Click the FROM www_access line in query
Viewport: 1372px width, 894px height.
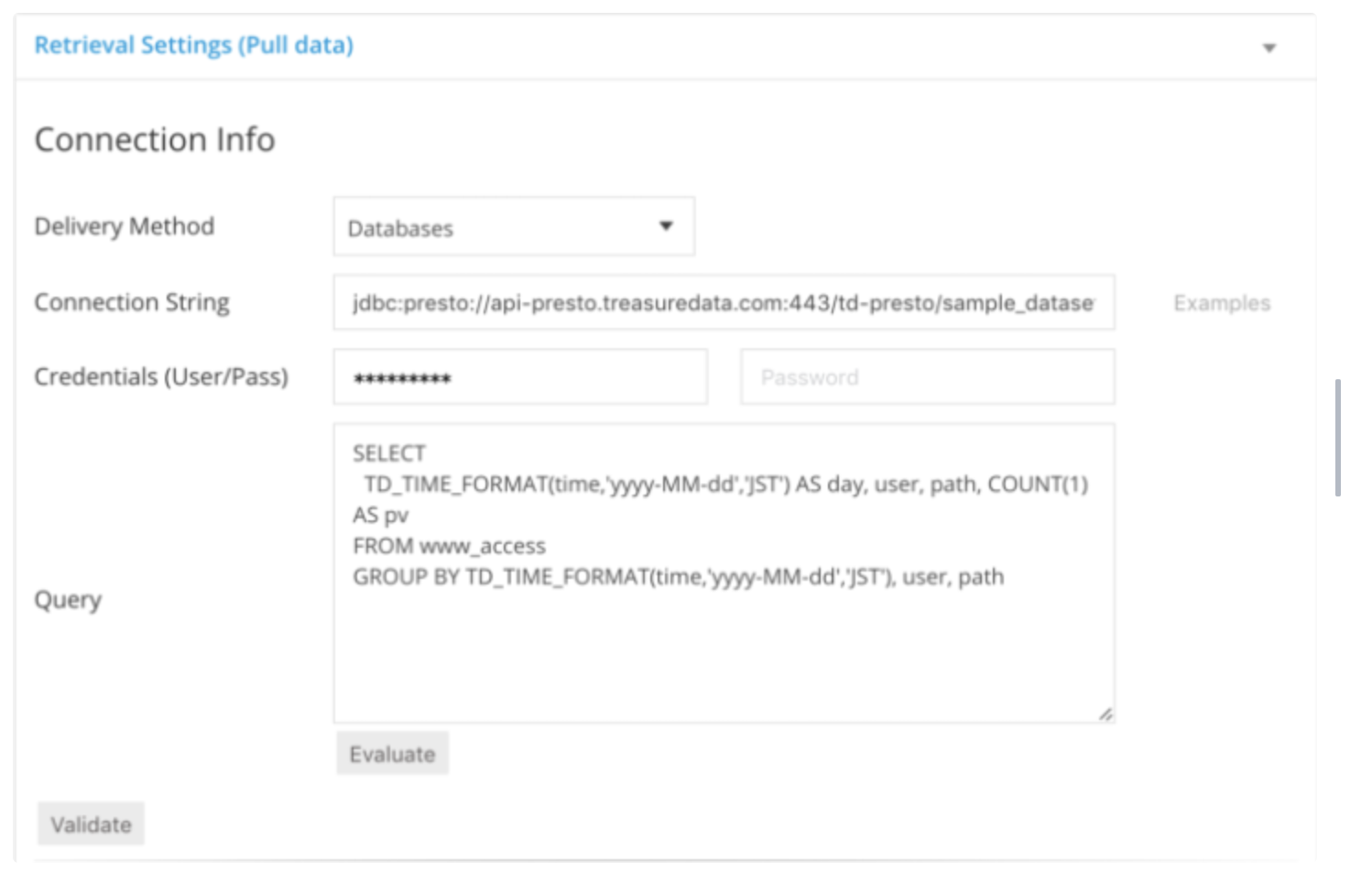pos(449,546)
